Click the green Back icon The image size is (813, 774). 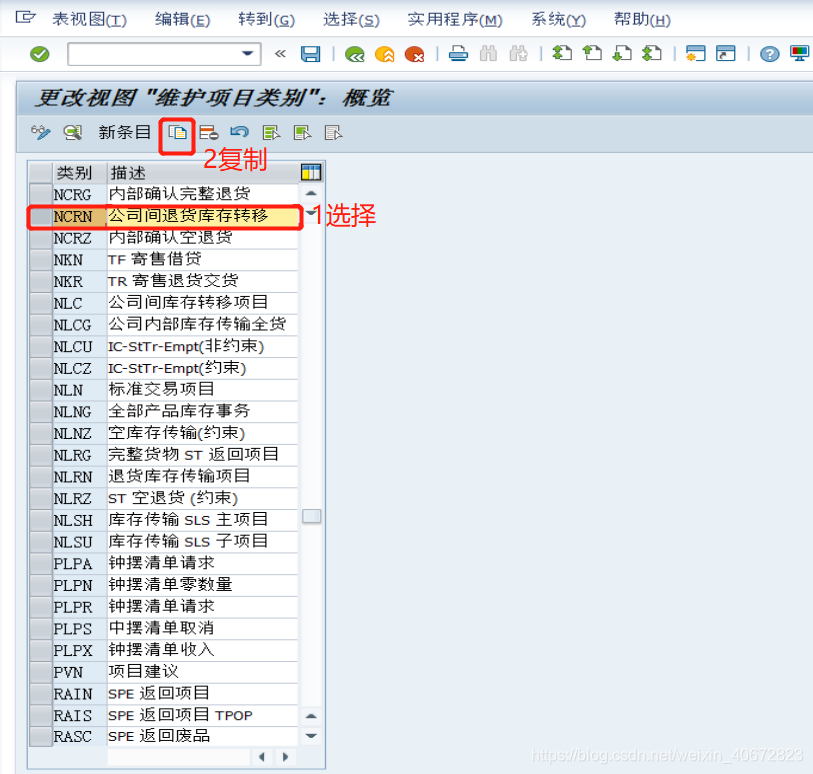355,54
